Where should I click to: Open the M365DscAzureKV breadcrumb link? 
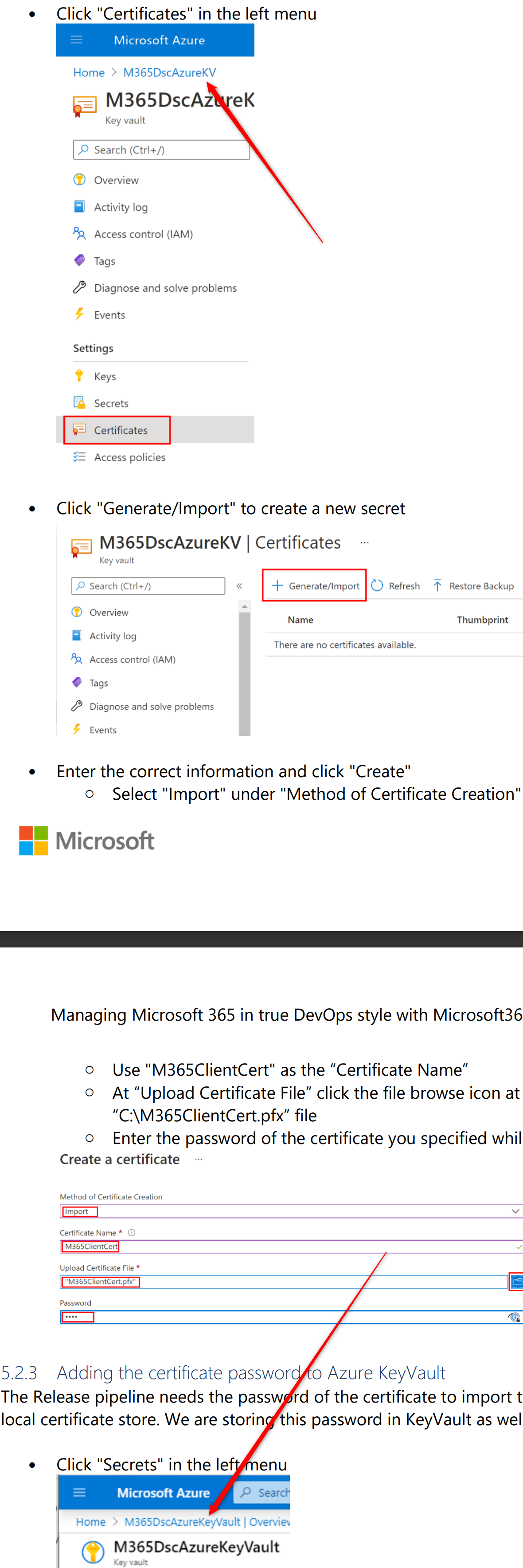click(x=169, y=72)
